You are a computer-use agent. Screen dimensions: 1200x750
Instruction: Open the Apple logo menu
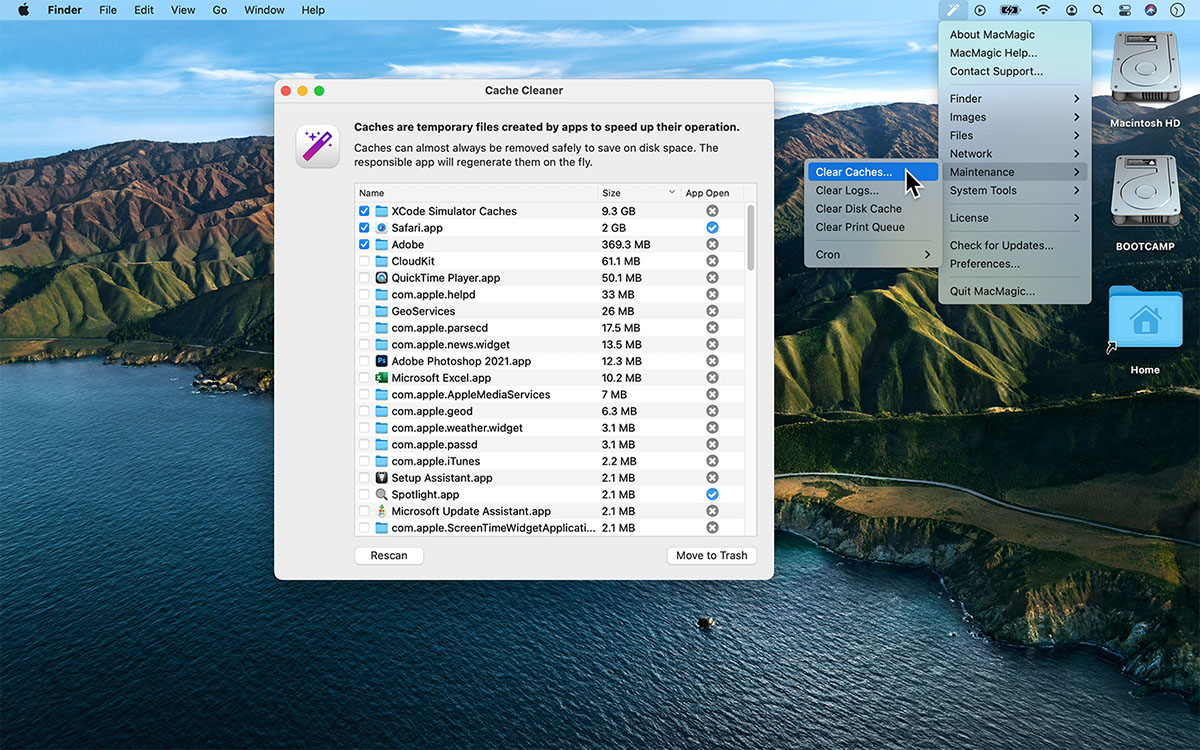[x=23, y=10]
